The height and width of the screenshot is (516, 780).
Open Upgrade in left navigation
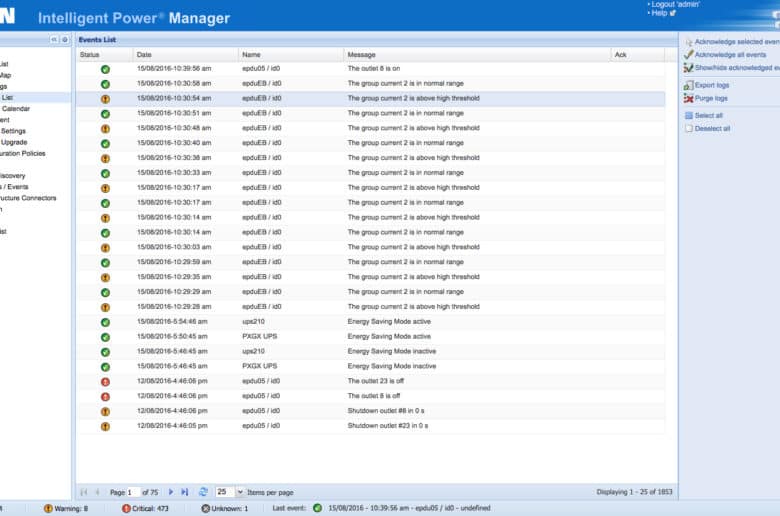pos(14,142)
